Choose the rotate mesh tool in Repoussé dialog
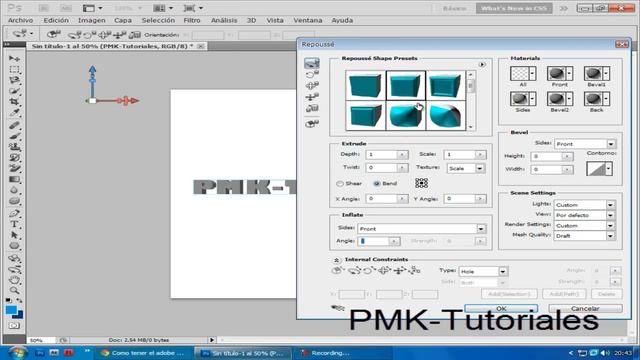The height and width of the screenshot is (360, 640). pyautogui.click(x=312, y=63)
